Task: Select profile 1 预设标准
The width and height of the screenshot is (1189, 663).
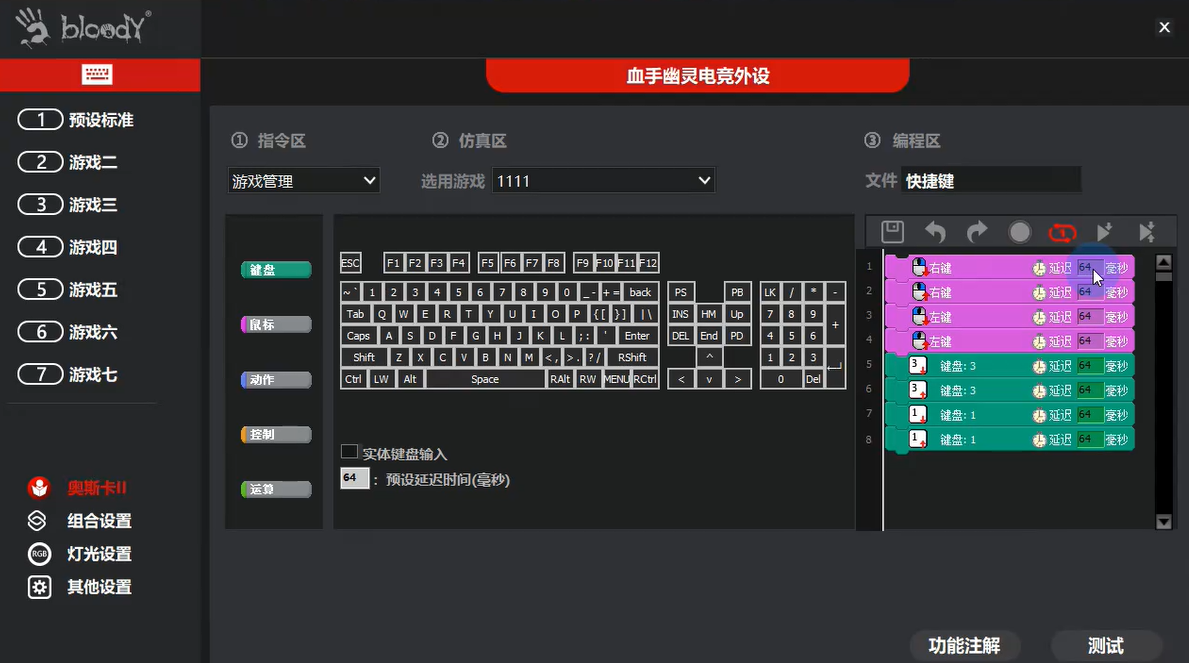Action: tap(76, 120)
